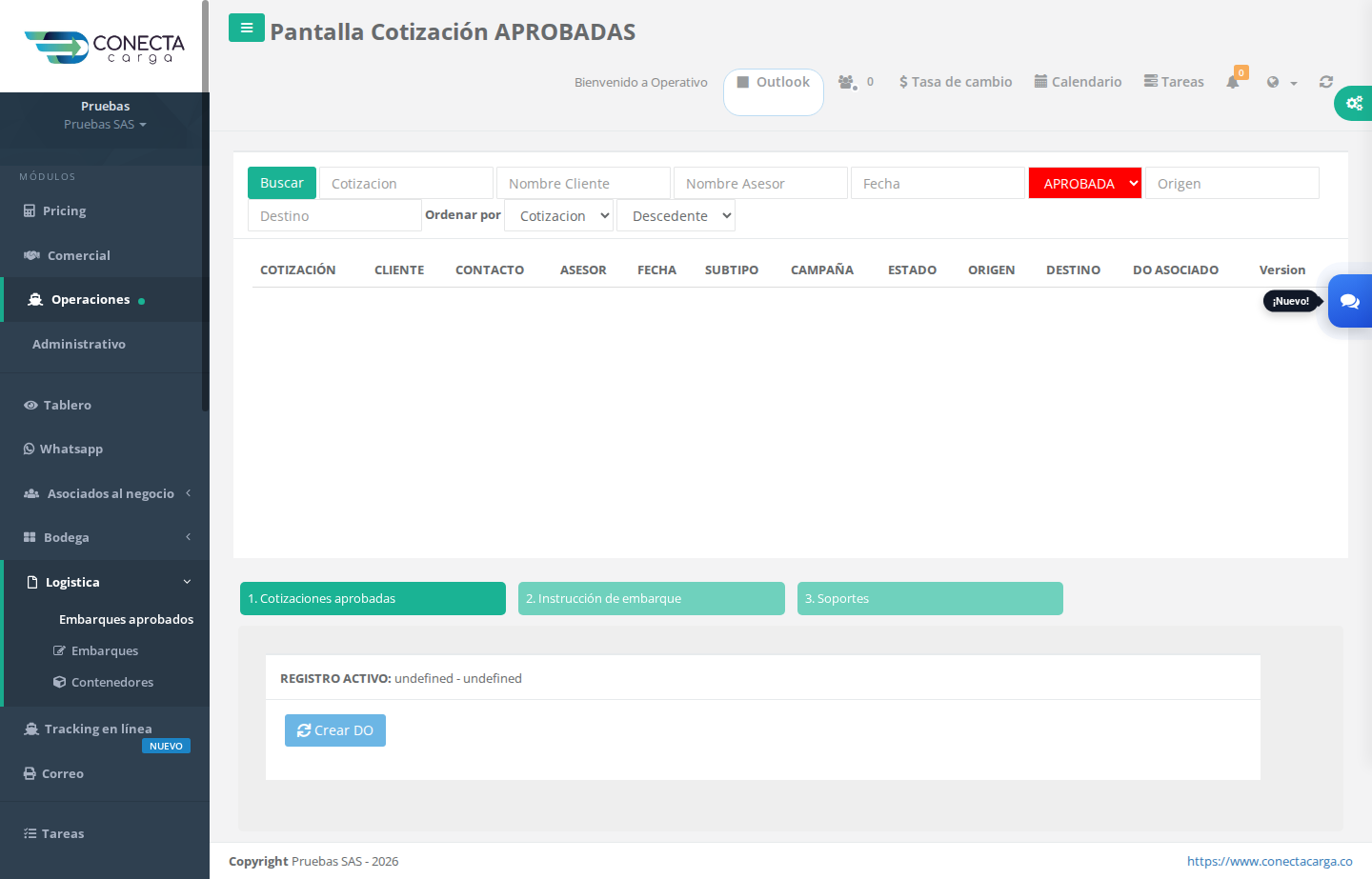Switch to 3. Soportes tab
1372x879 pixels.
pyautogui.click(x=930, y=598)
